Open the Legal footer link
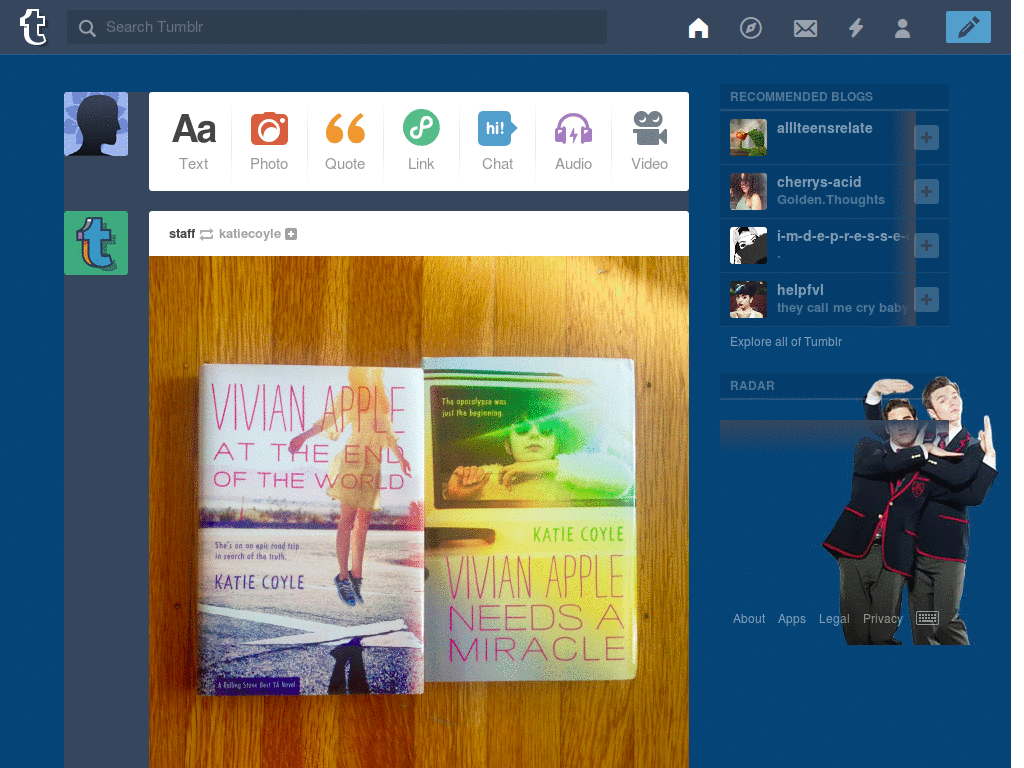The image size is (1024, 768). [x=834, y=618]
